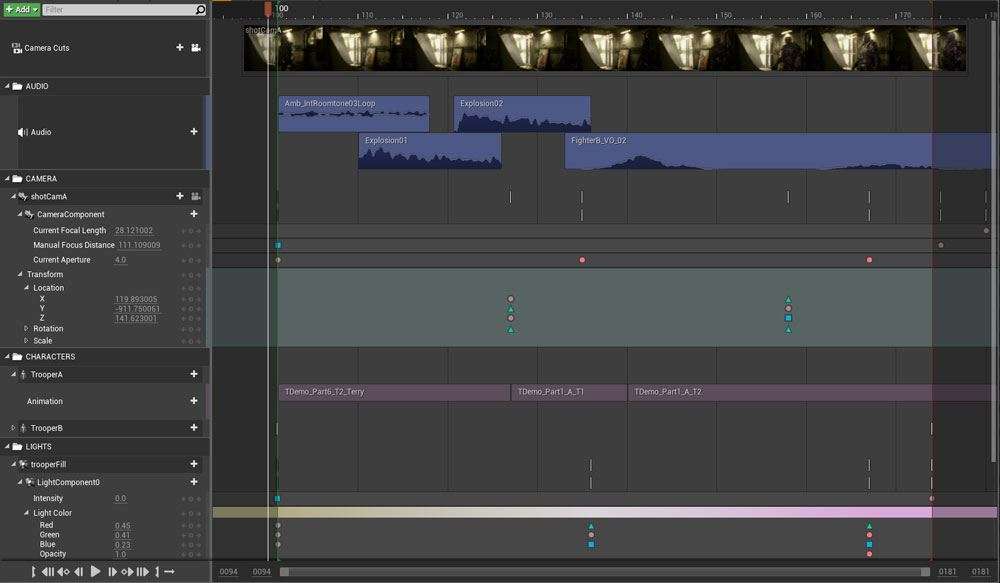Add a track to trooperFill
The image size is (1000, 583).
[x=194, y=464]
